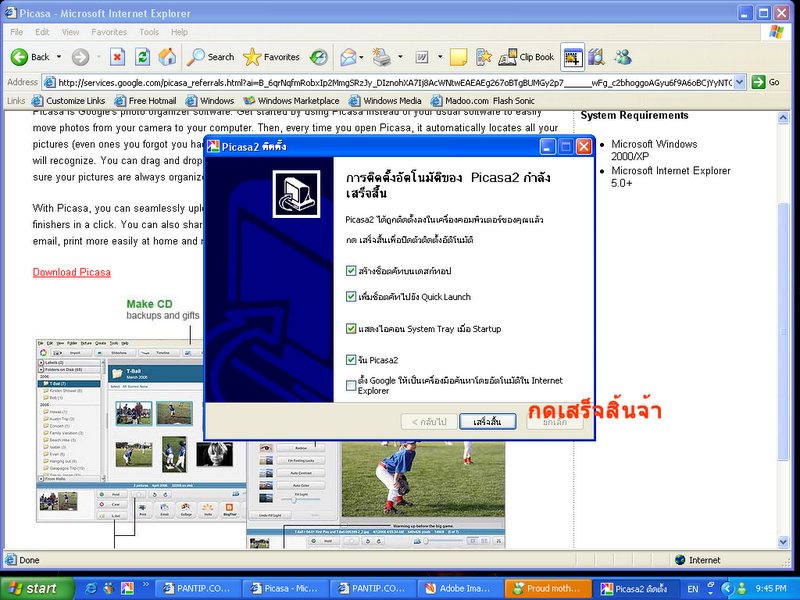Click the Edit with Word icon
The height and width of the screenshot is (600, 800).
pos(422,57)
